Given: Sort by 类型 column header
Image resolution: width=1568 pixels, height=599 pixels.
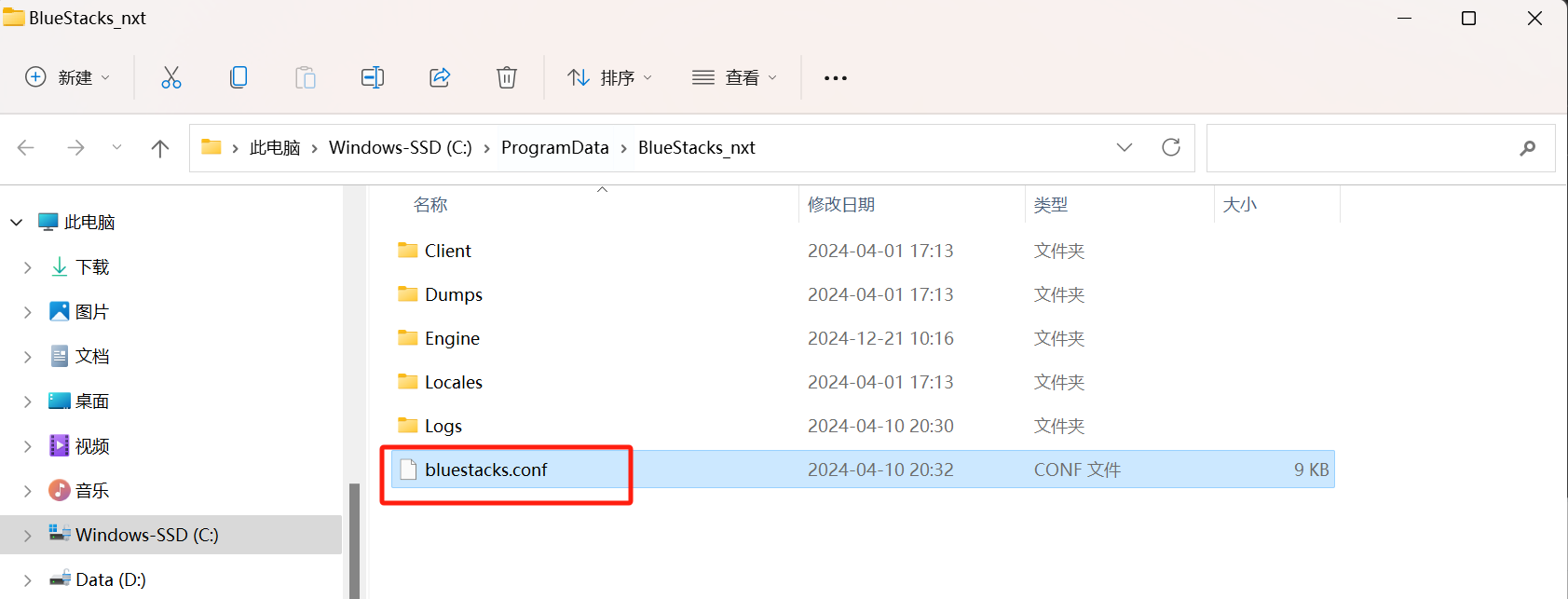Looking at the screenshot, I should 1051,205.
